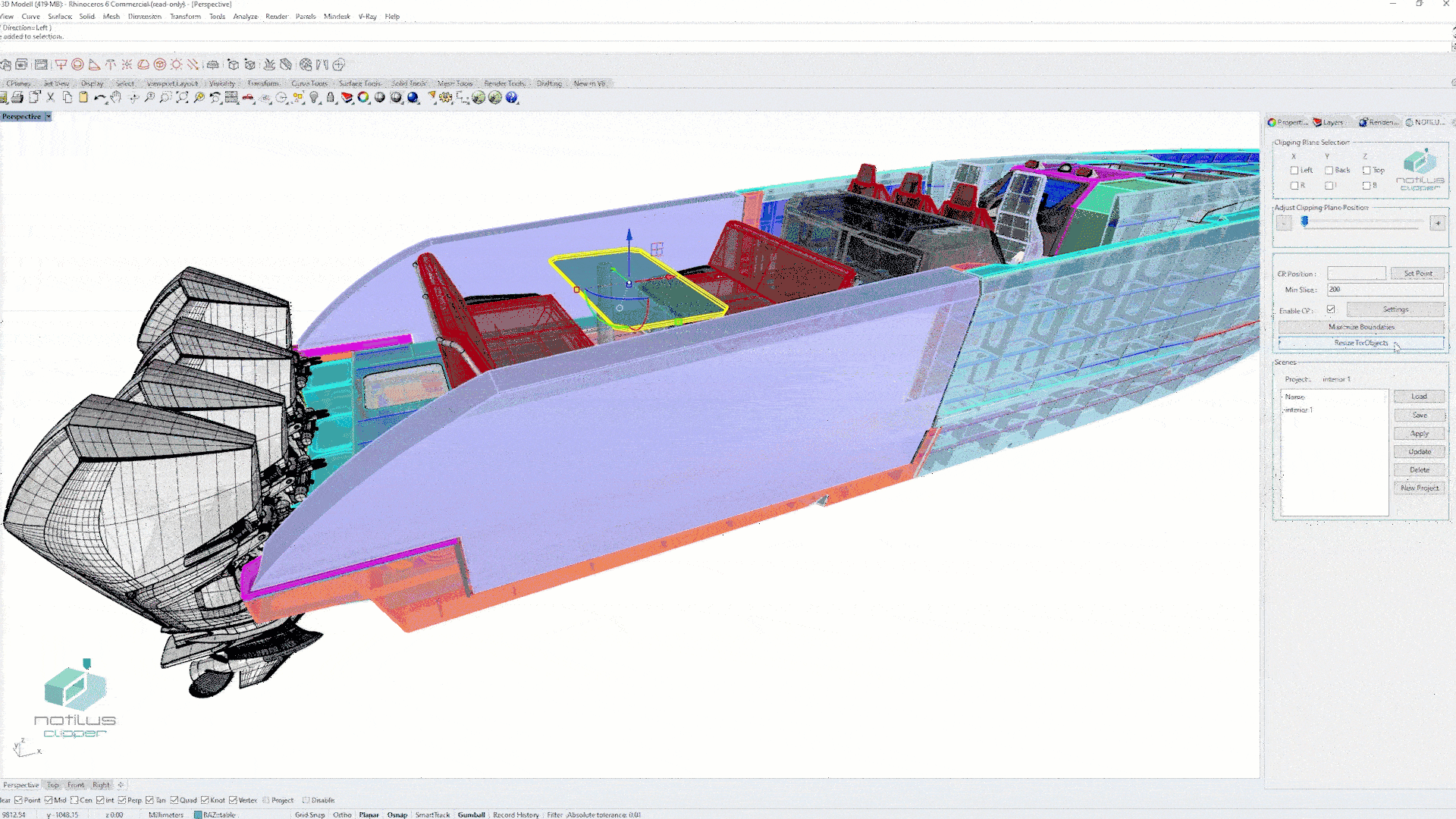This screenshot has height=819, width=1456.
Task: Click the blue Help question mark icon
Action: [512, 97]
